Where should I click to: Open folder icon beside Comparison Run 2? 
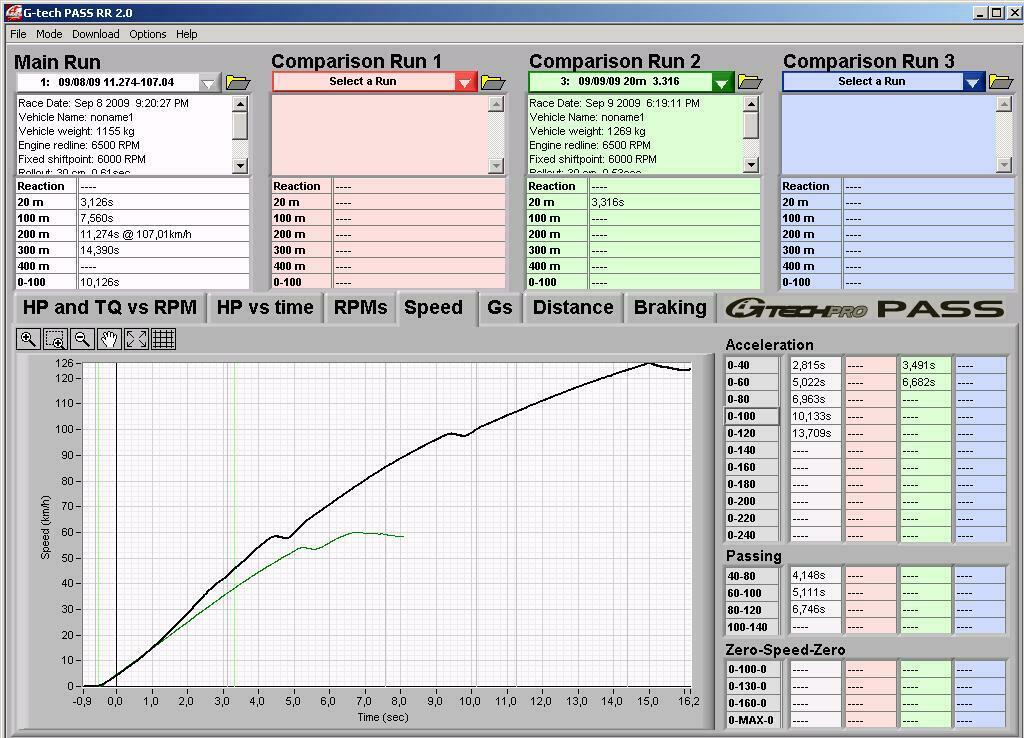[x=750, y=82]
